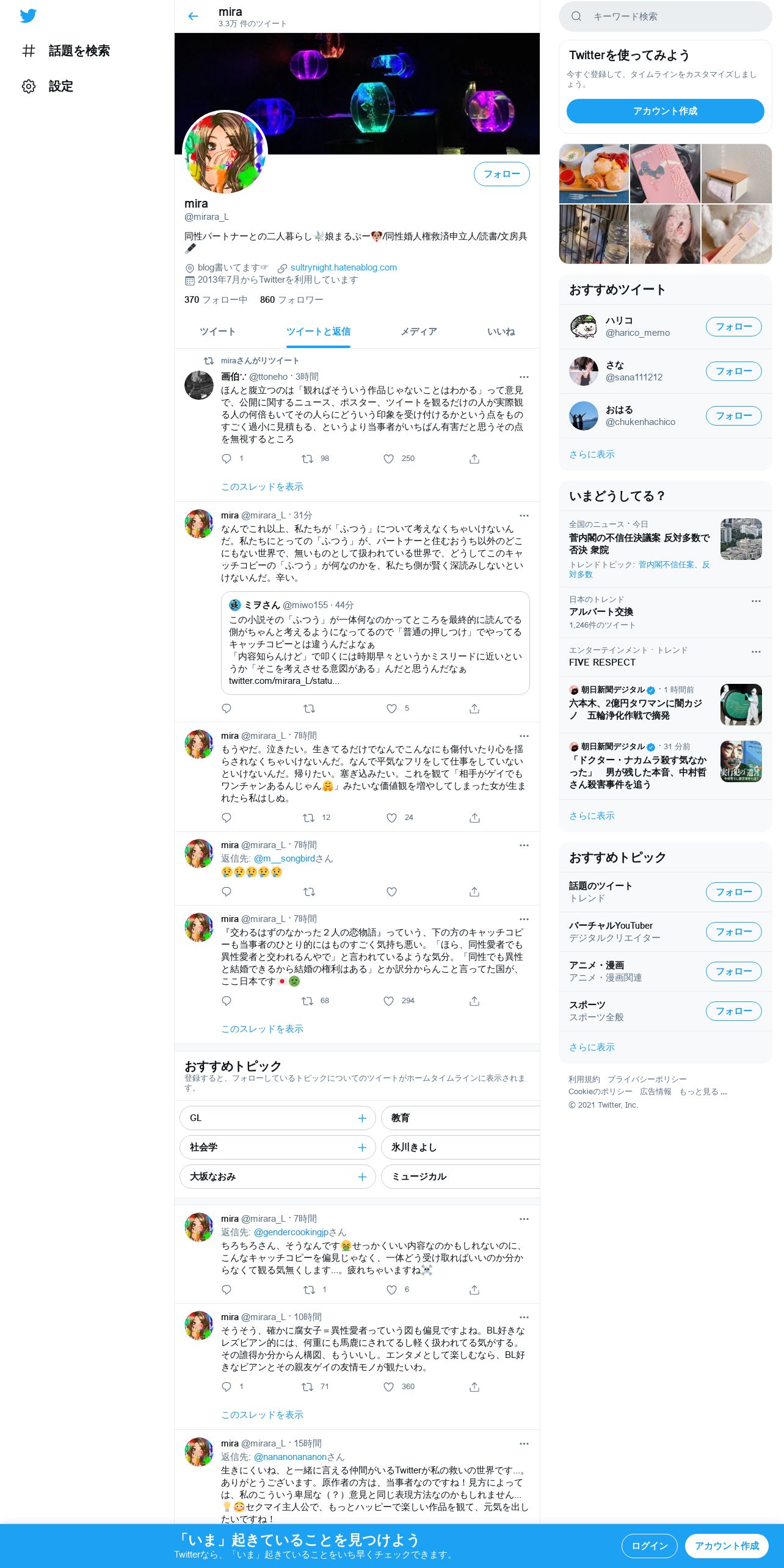The height and width of the screenshot is (1568, 784).
Task: Select the 教育 topic chip
Action: [x=460, y=1118]
